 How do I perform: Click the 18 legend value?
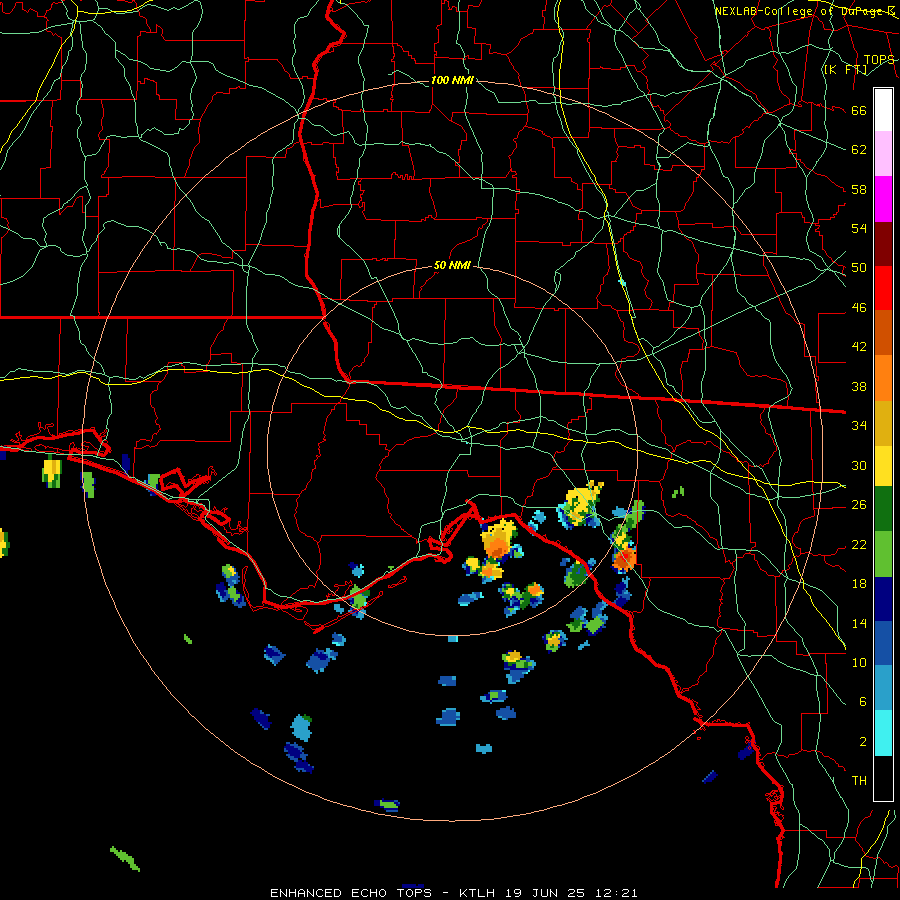[859, 584]
